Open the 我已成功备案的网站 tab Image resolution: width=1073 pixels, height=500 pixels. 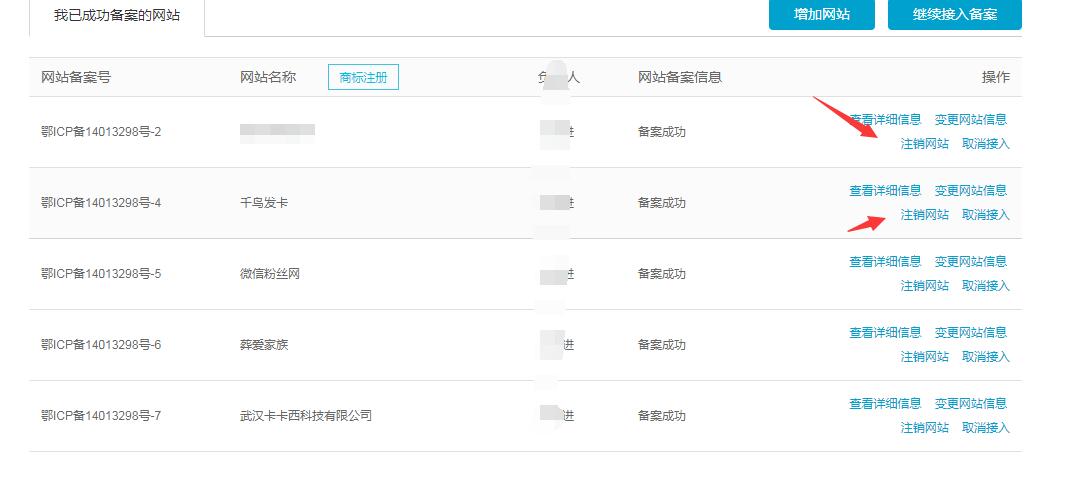tap(117, 15)
